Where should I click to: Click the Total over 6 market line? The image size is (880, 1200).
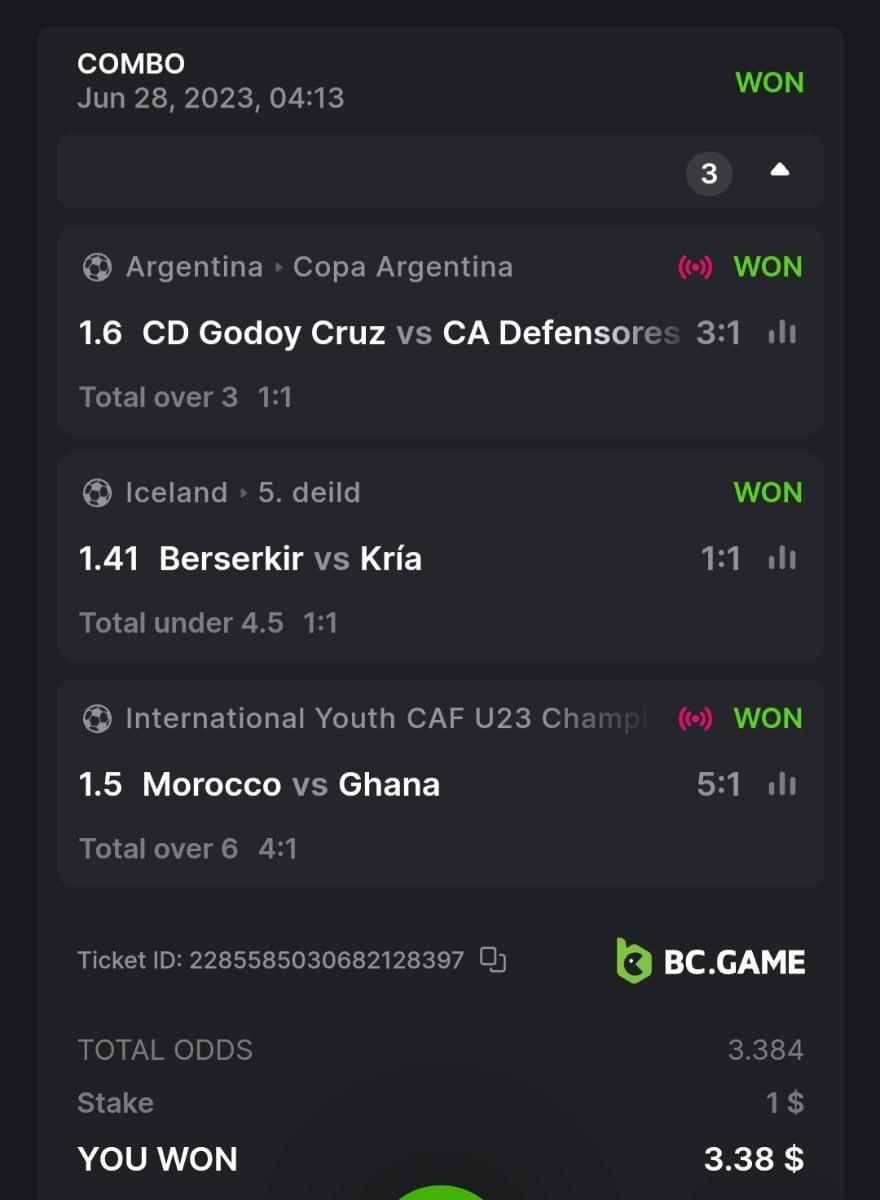tap(159, 849)
